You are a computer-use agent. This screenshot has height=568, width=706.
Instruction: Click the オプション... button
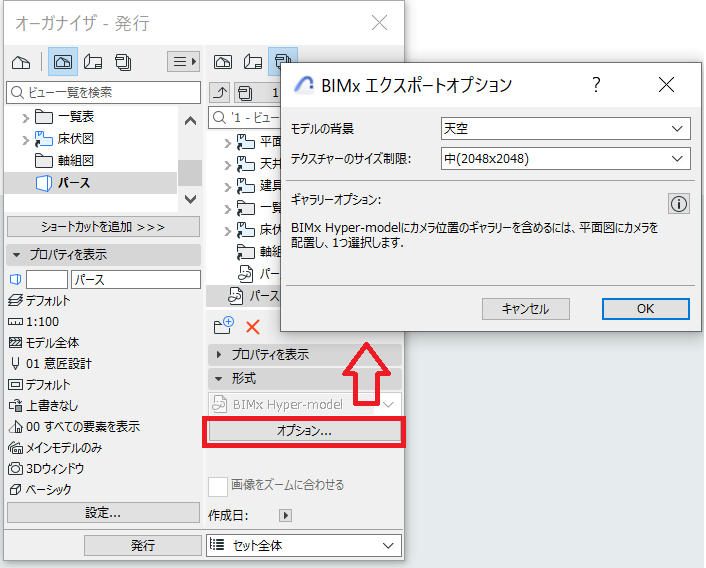[x=304, y=431]
